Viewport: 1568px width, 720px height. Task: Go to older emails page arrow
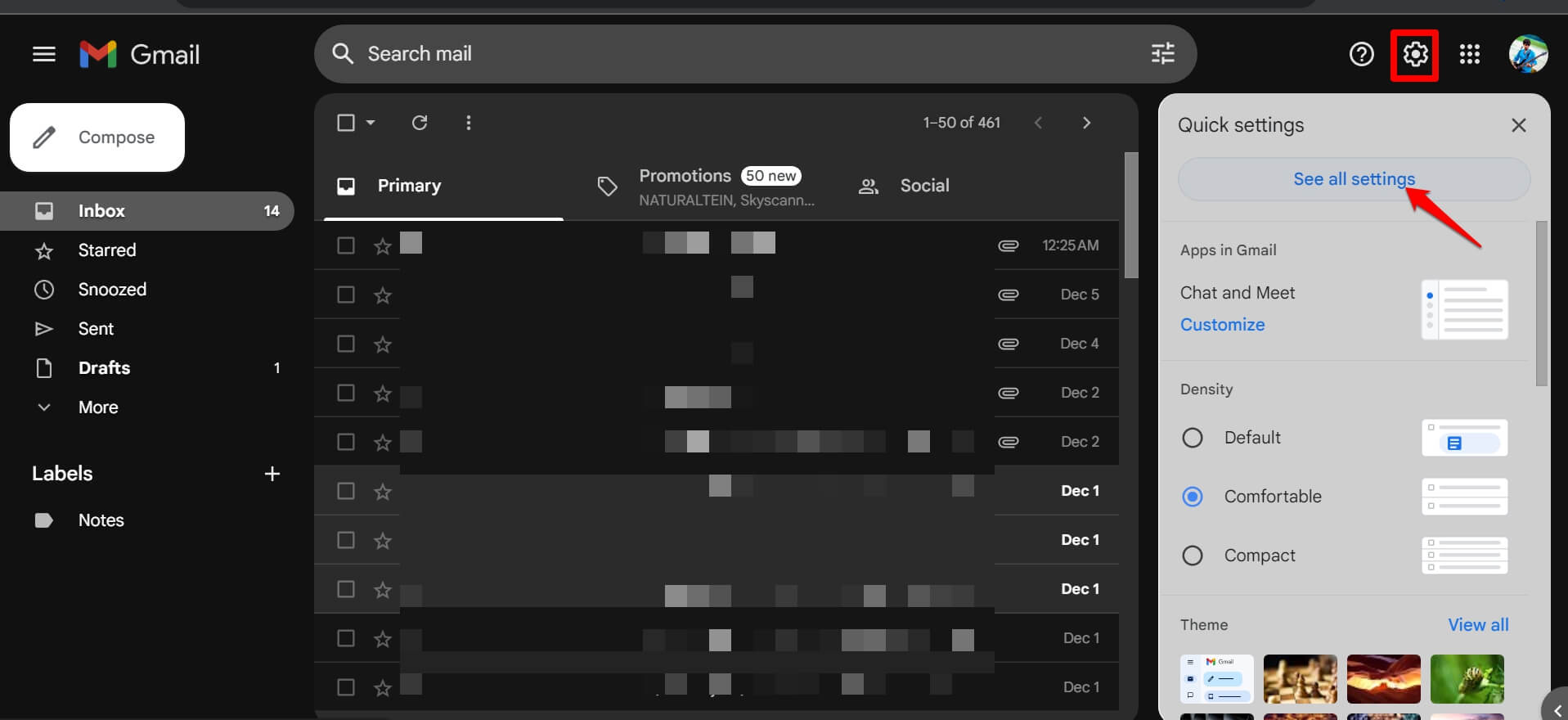[x=1086, y=123]
